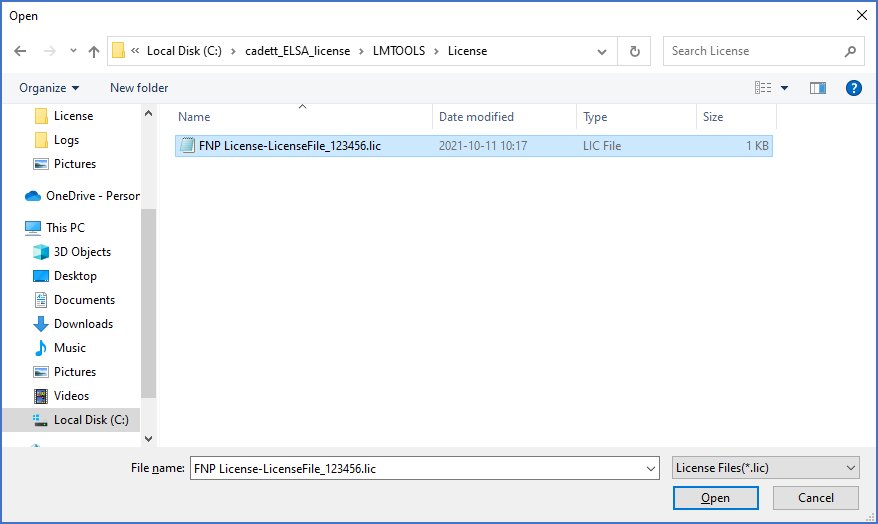Select the Logs folder in the sidebar
This screenshot has height=524, width=878.
[66, 140]
